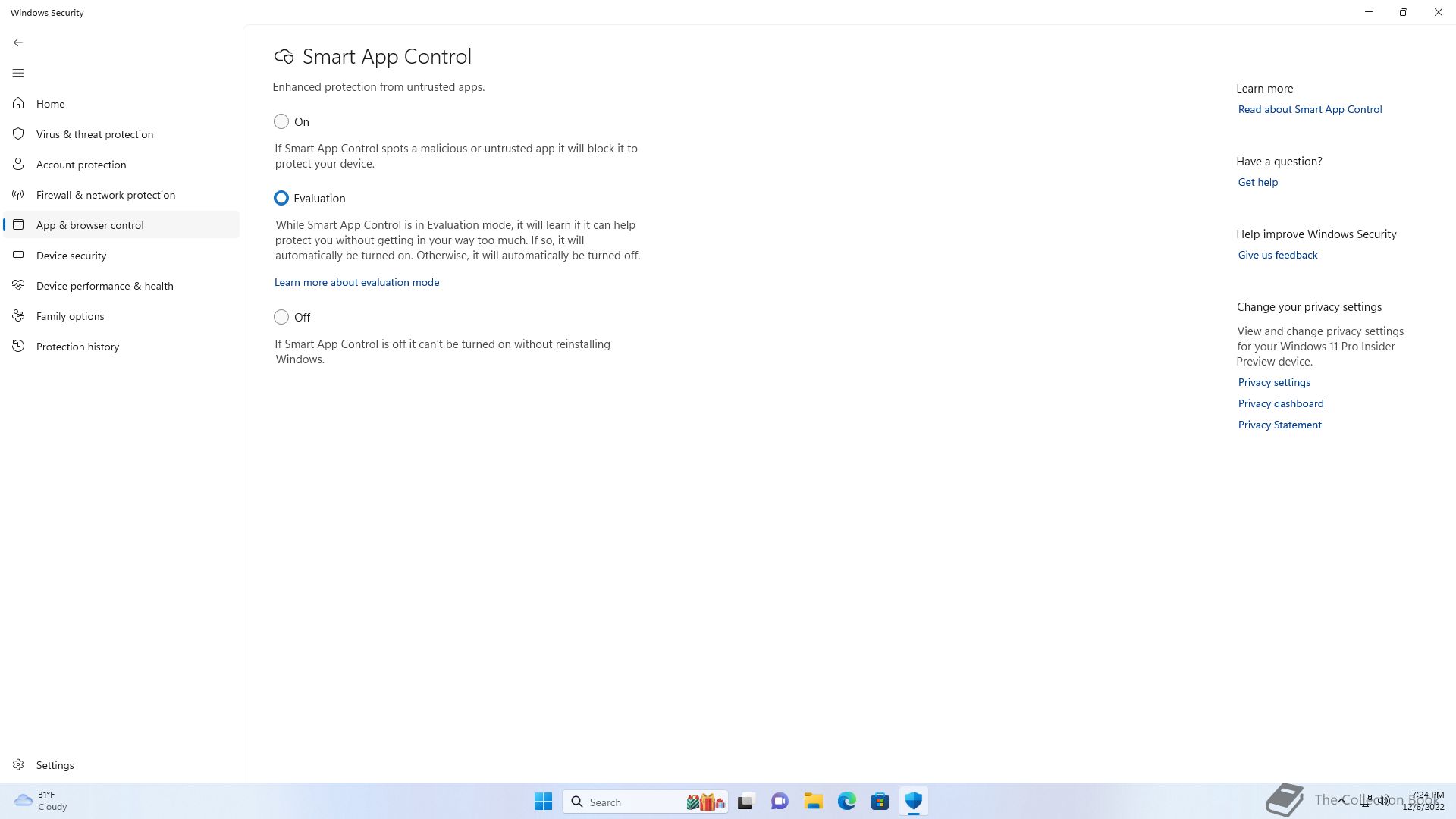Click the App & browser control window icon
This screenshot has width=1456, height=819.
18,224
